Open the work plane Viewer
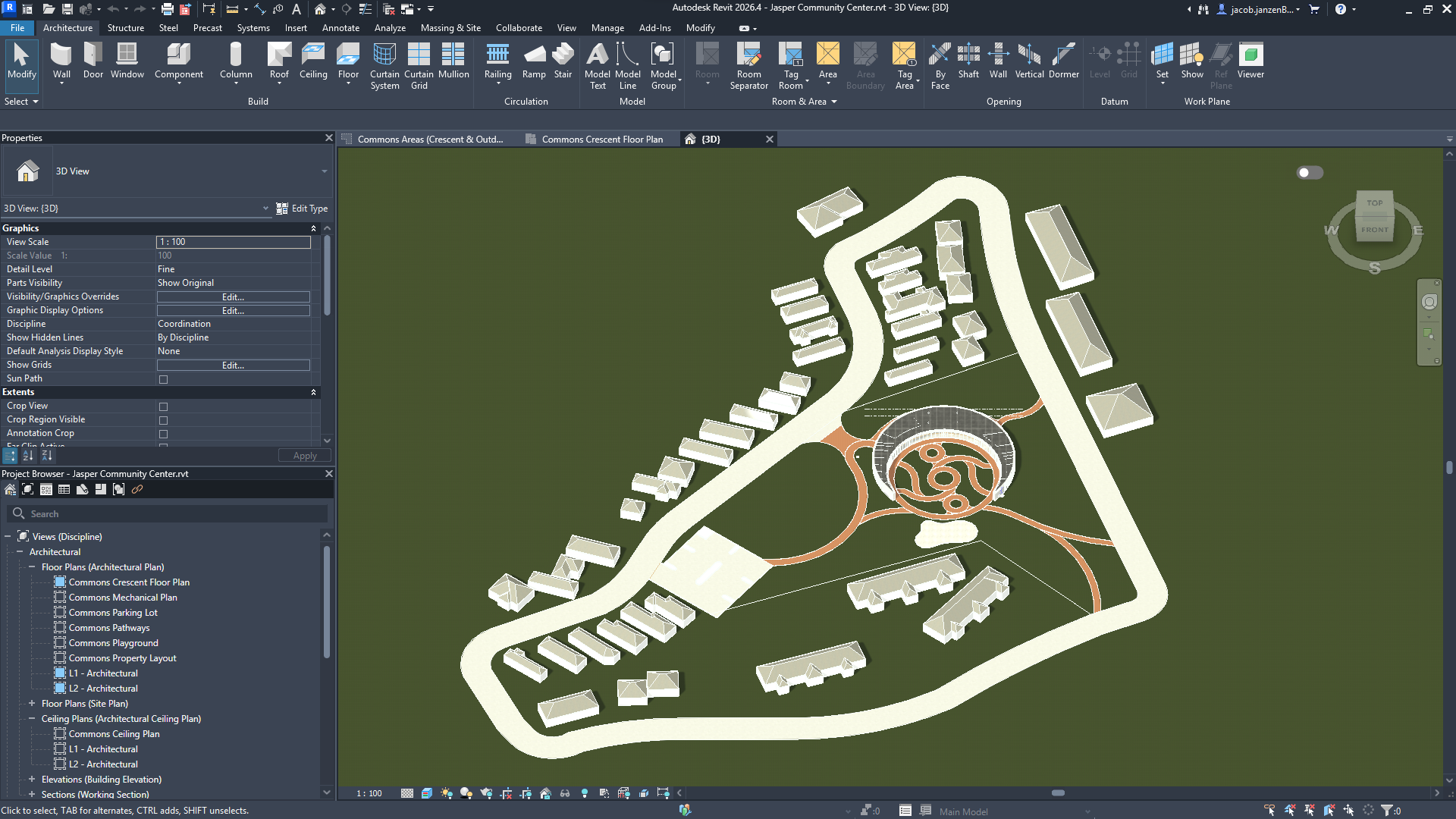1456x819 pixels. click(x=1250, y=61)
